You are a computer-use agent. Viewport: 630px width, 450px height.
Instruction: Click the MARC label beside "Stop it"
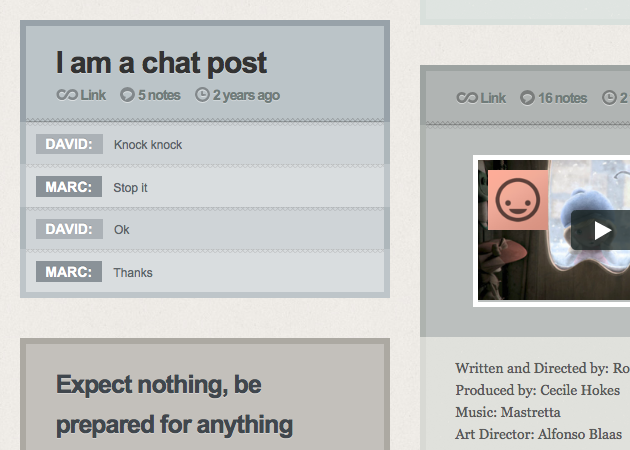click(69, 187)
